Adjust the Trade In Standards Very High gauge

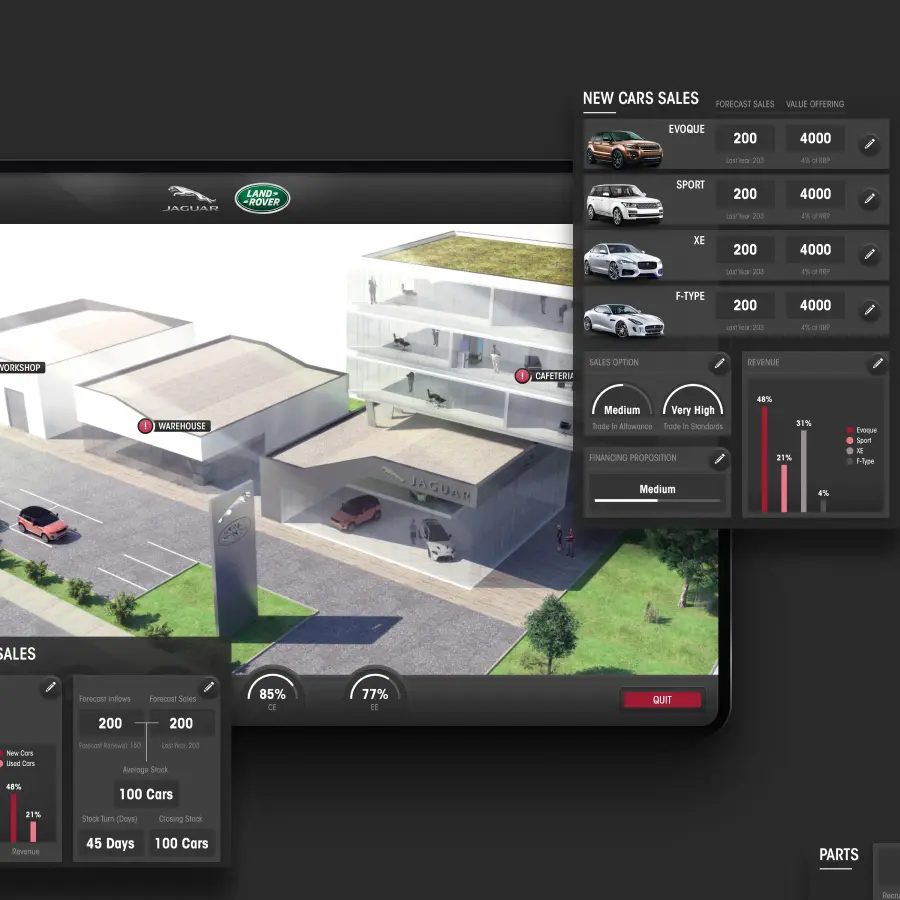pyautogui.click(x=693, y=402)
